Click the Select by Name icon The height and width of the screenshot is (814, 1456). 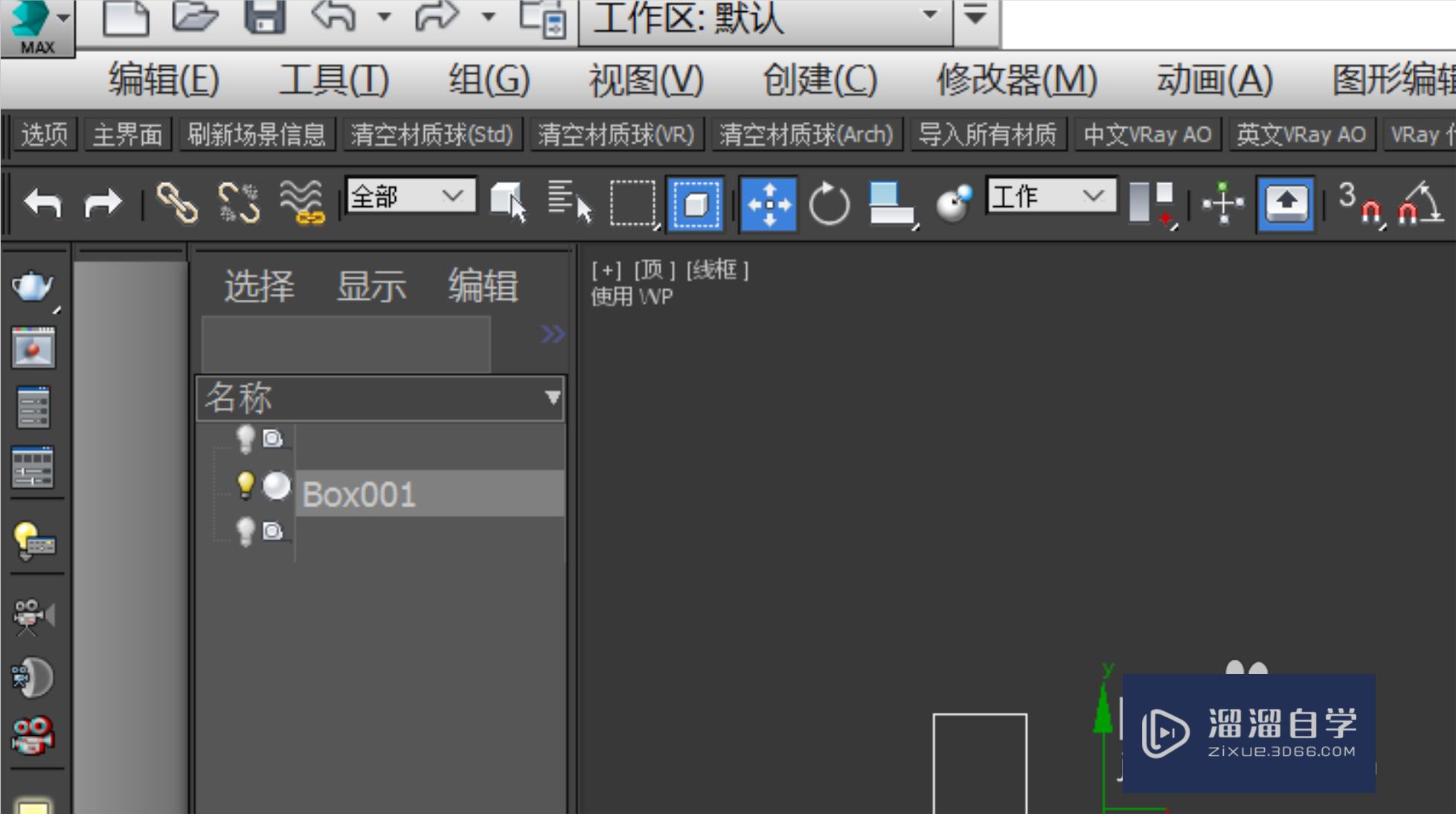tap(569, 203)
